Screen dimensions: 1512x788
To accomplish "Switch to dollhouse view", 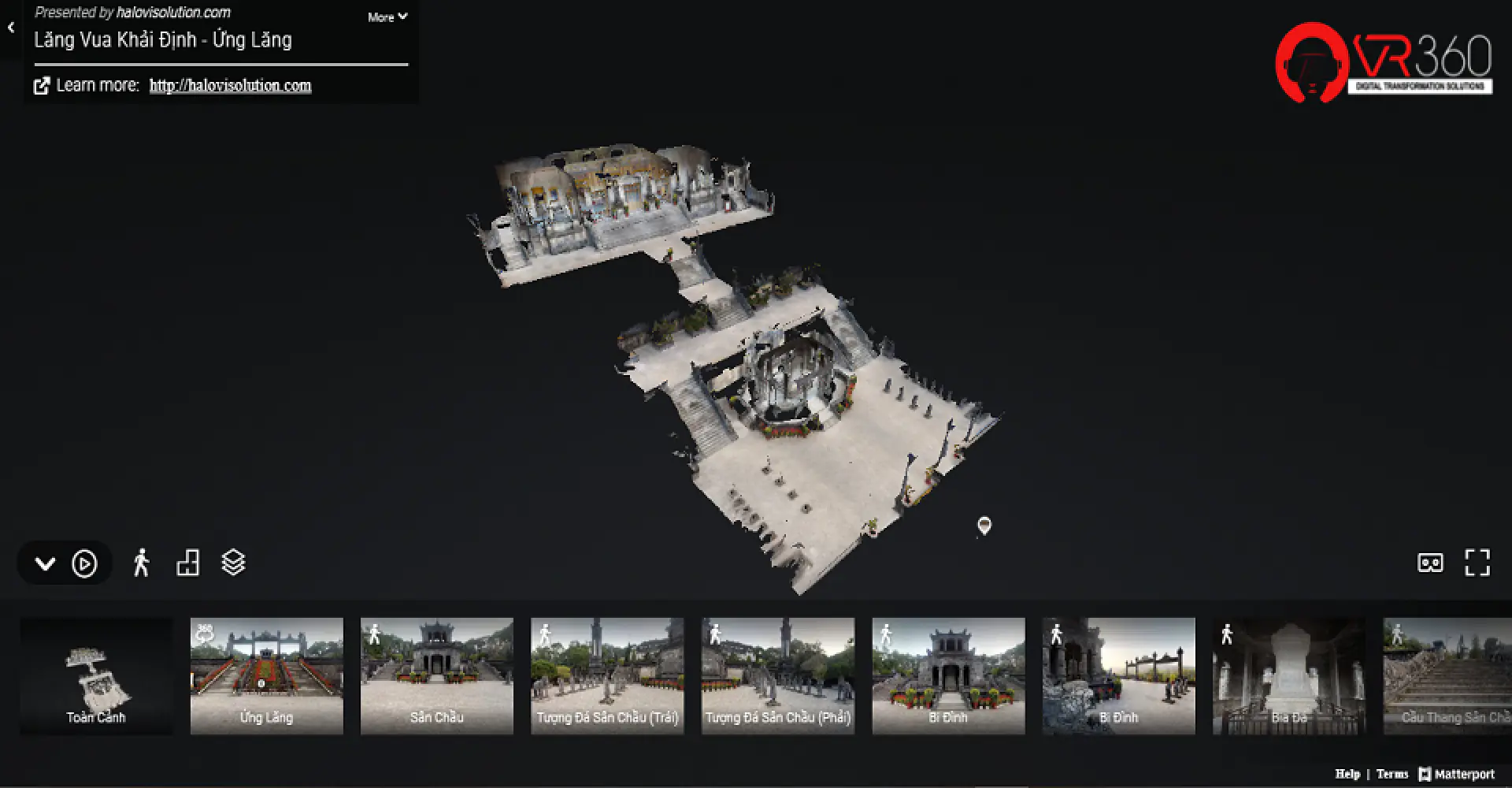I will click(187, 563).
